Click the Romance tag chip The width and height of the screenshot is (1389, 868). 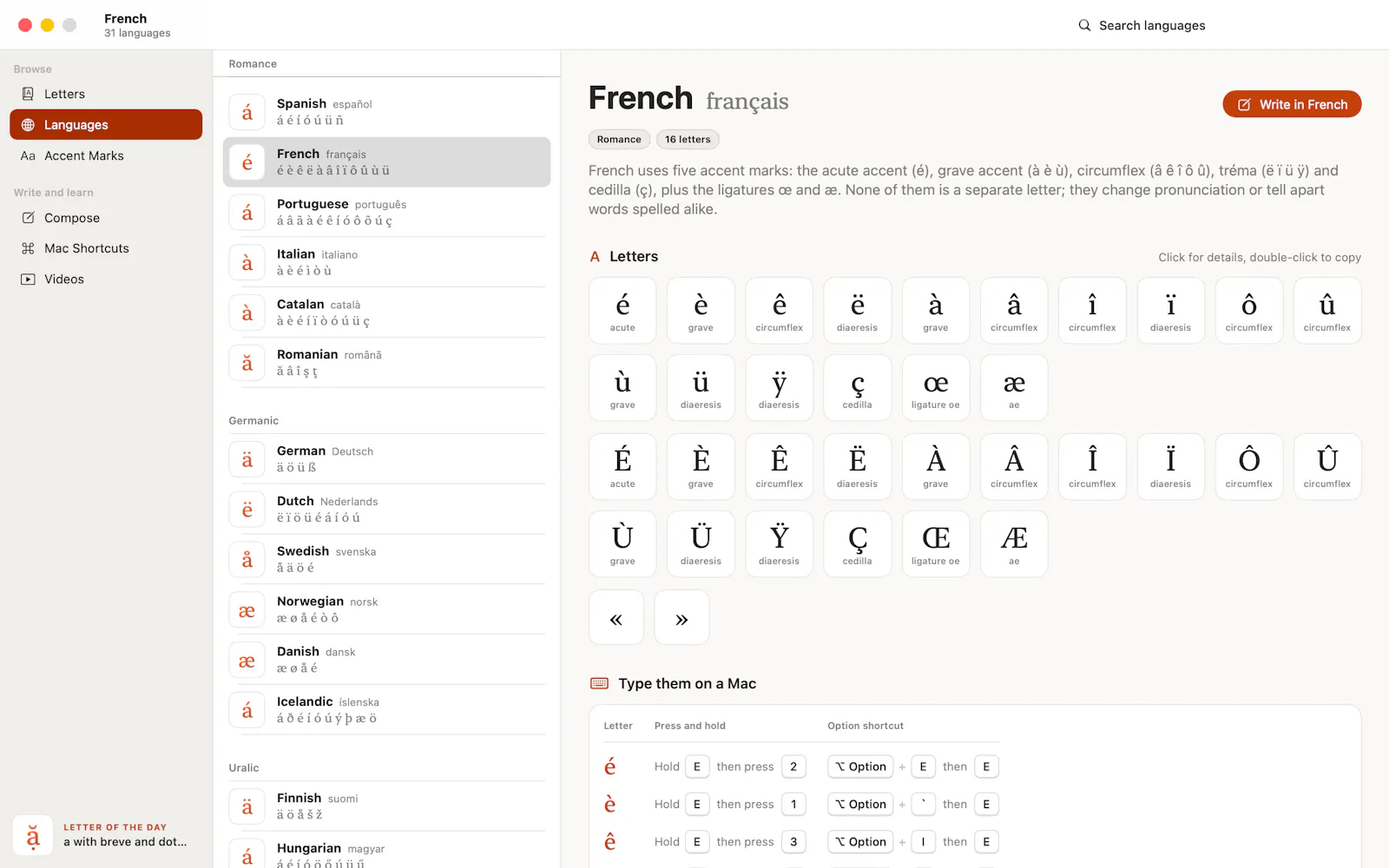pos(619,139)
